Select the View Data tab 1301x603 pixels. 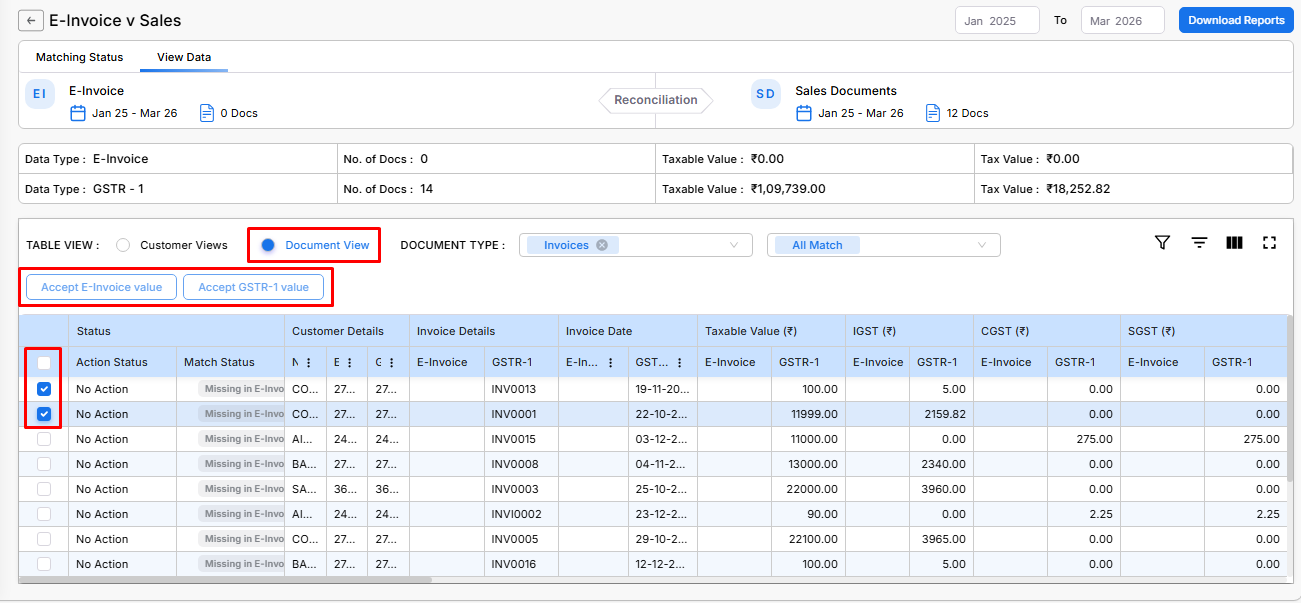184,57
